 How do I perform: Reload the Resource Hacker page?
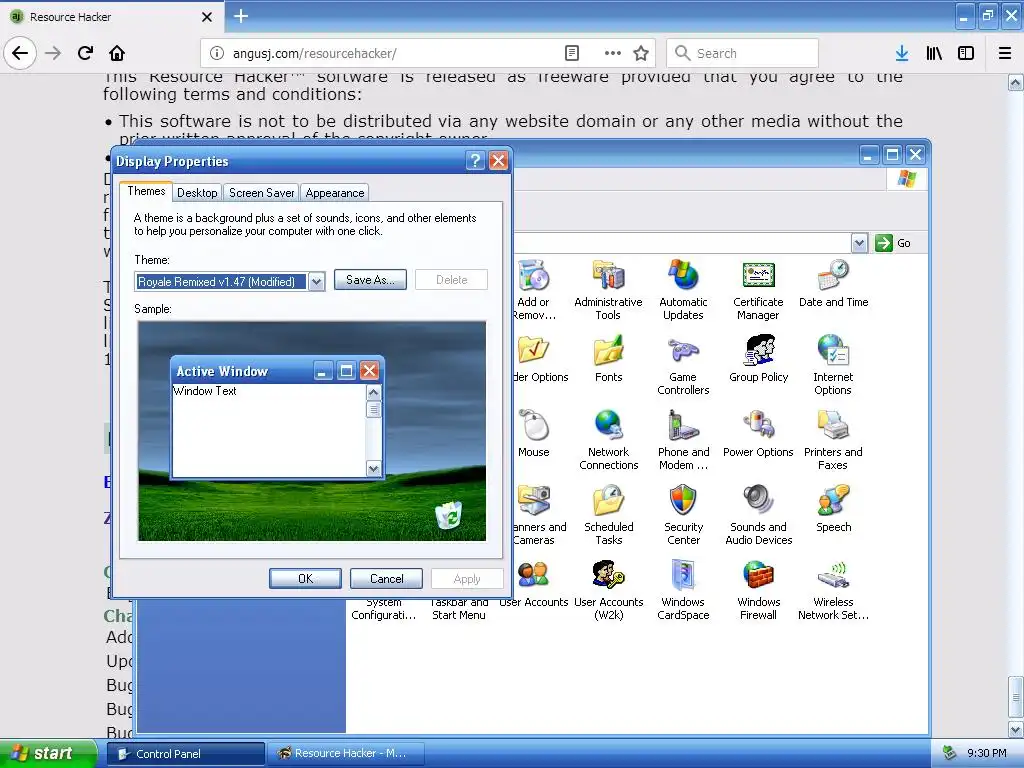[x=85, y=53]
